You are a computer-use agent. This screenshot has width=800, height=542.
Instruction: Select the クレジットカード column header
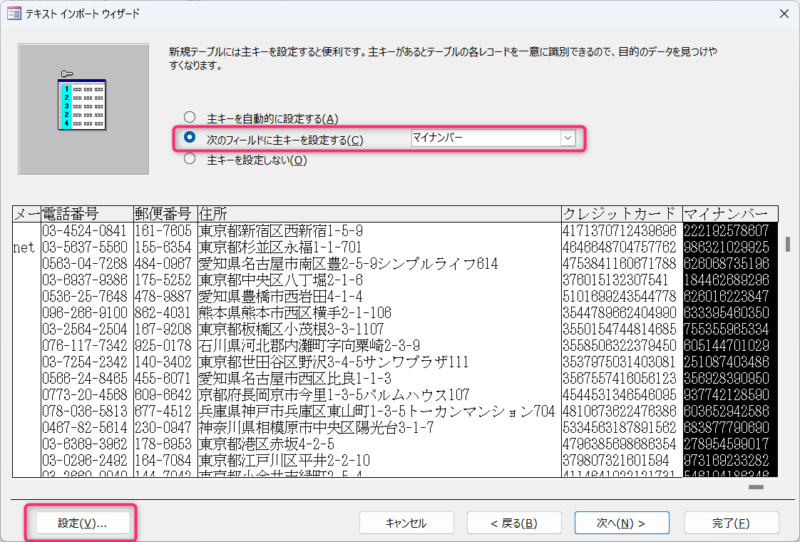point(622,214)
